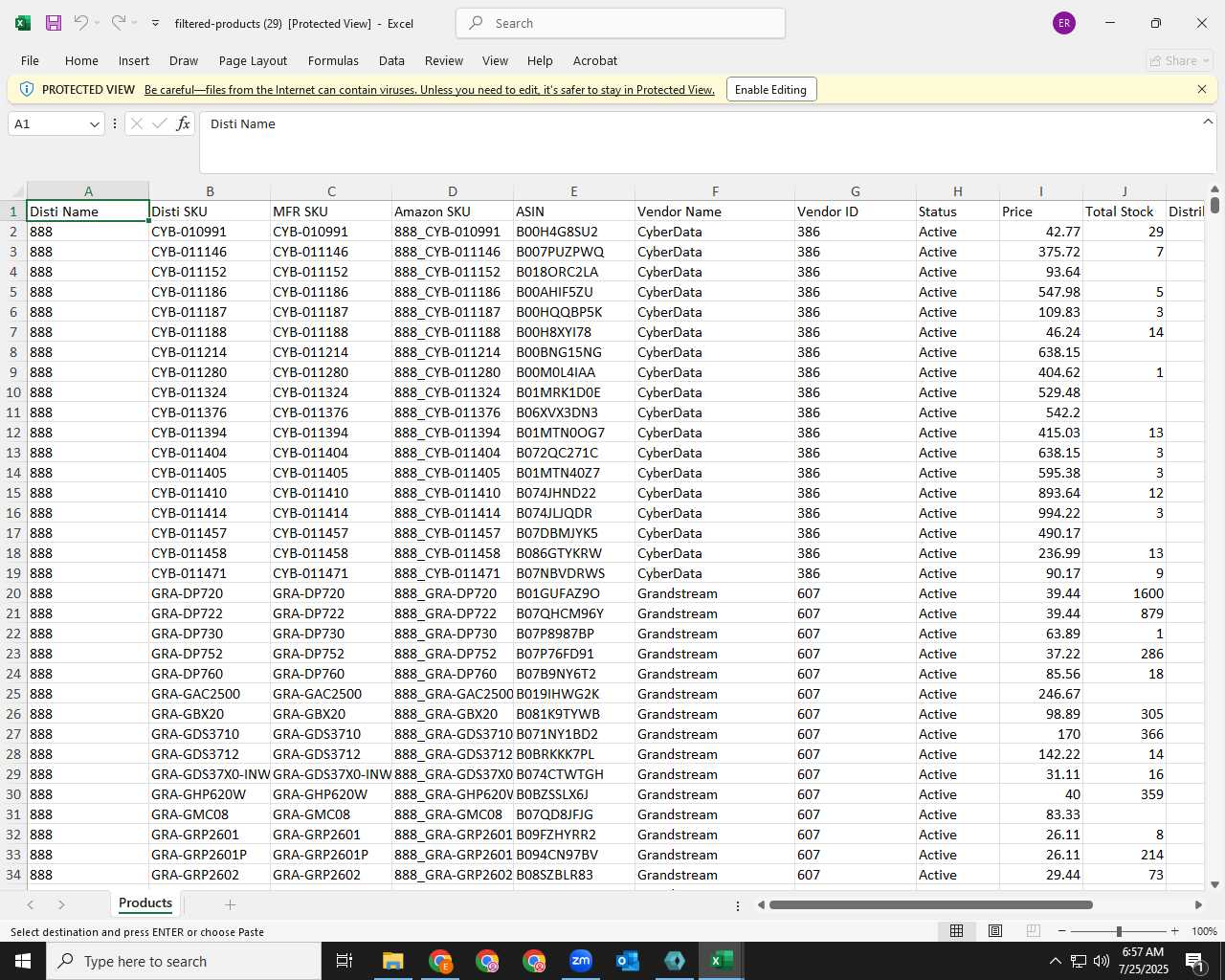Switch to Page Layout view icon
Viewport: 1225px width, 980px height.
[x=995, y=931]
